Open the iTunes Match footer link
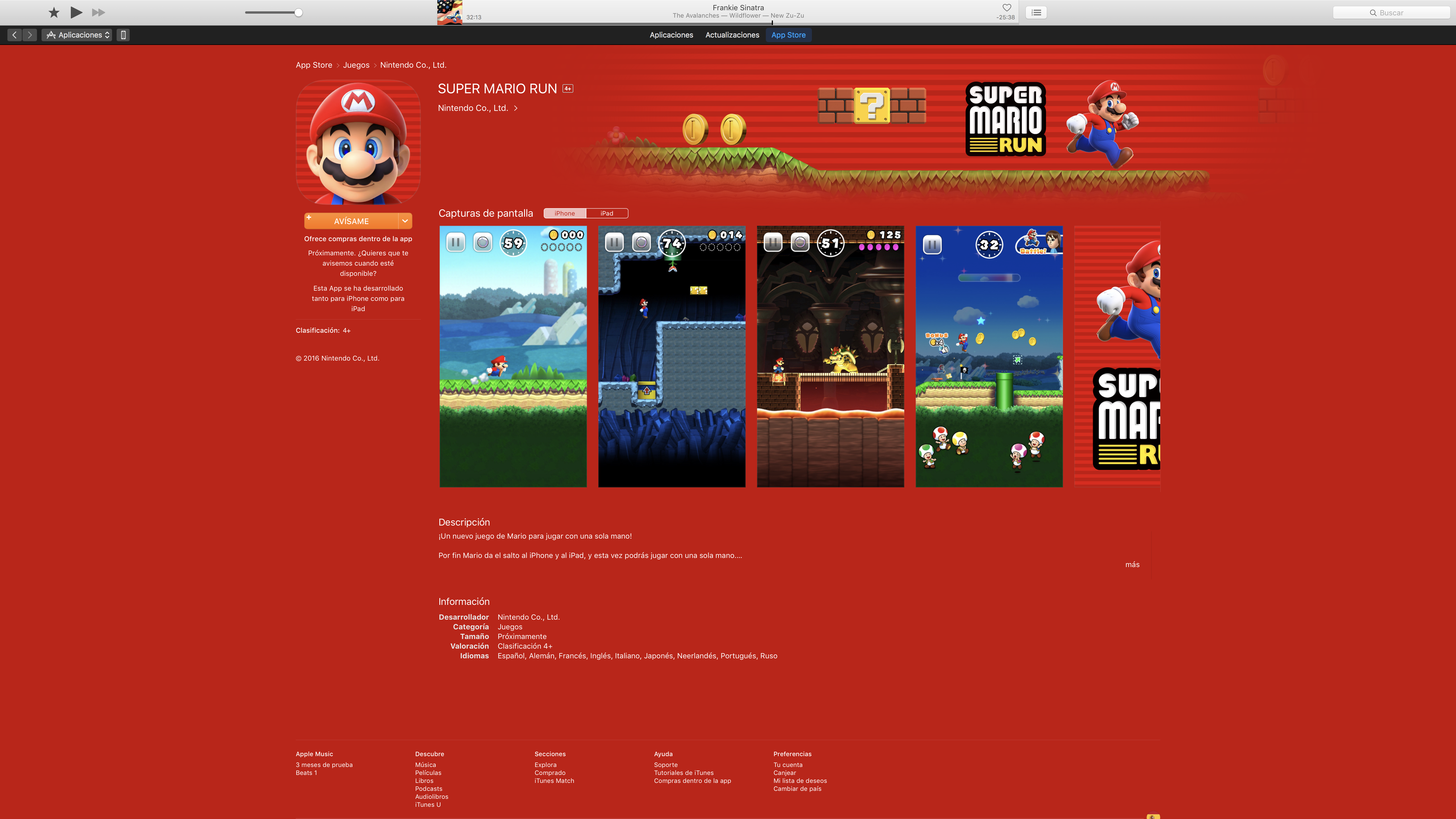This screenshot has width=1456, height=819. pos(555,781)
